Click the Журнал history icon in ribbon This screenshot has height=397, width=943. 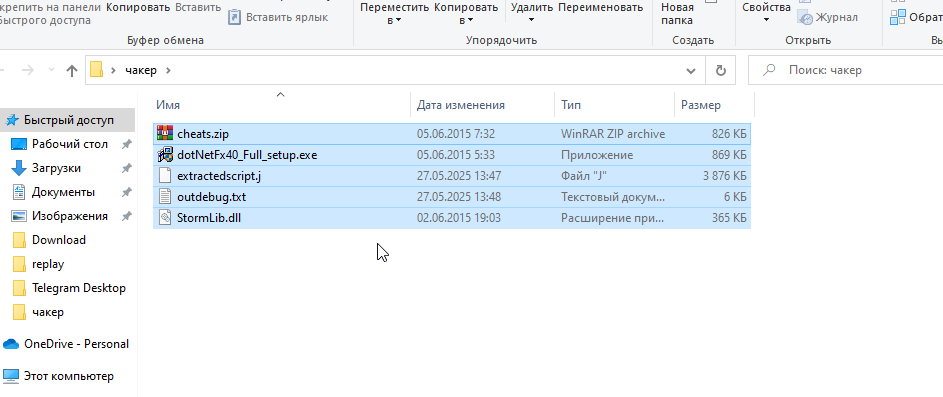point(805,17)
